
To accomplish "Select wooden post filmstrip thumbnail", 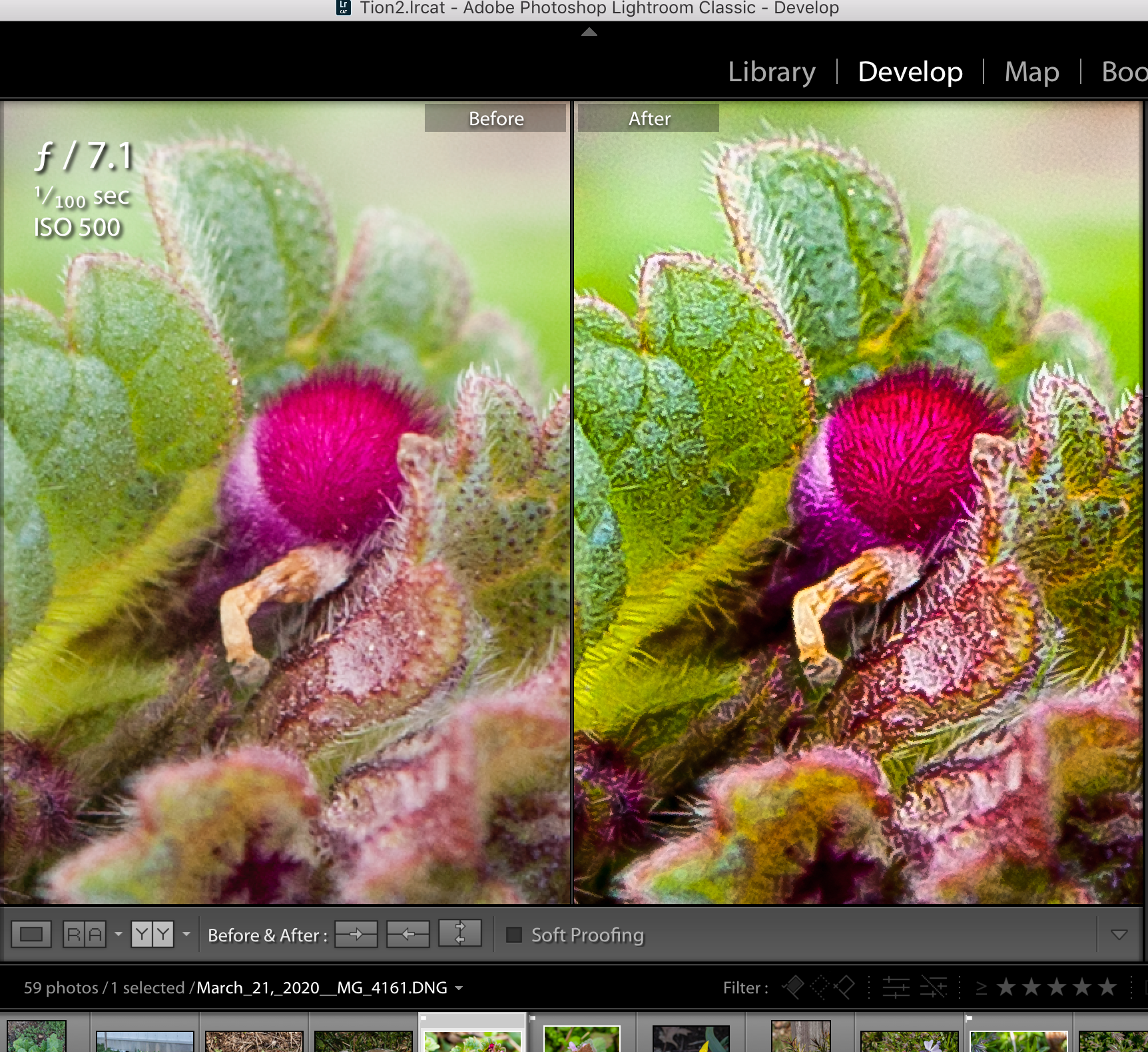I will click(800, 1037).
